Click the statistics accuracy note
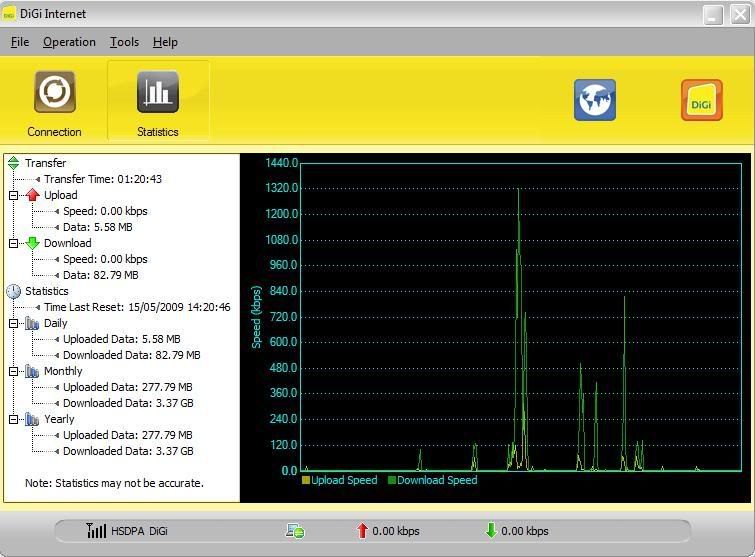755x557 pixels. (x=114, y=483)
